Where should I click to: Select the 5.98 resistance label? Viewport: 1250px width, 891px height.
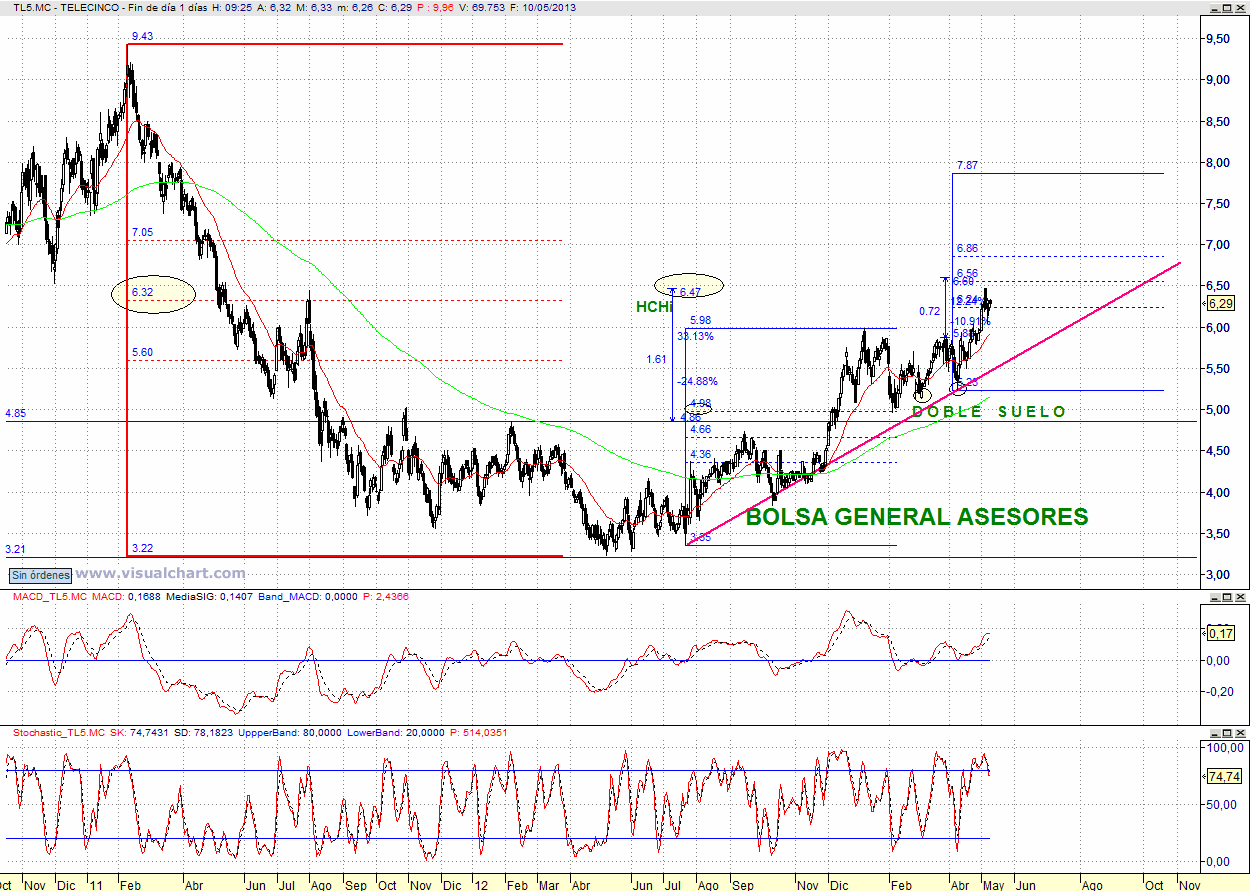point(700,320)
